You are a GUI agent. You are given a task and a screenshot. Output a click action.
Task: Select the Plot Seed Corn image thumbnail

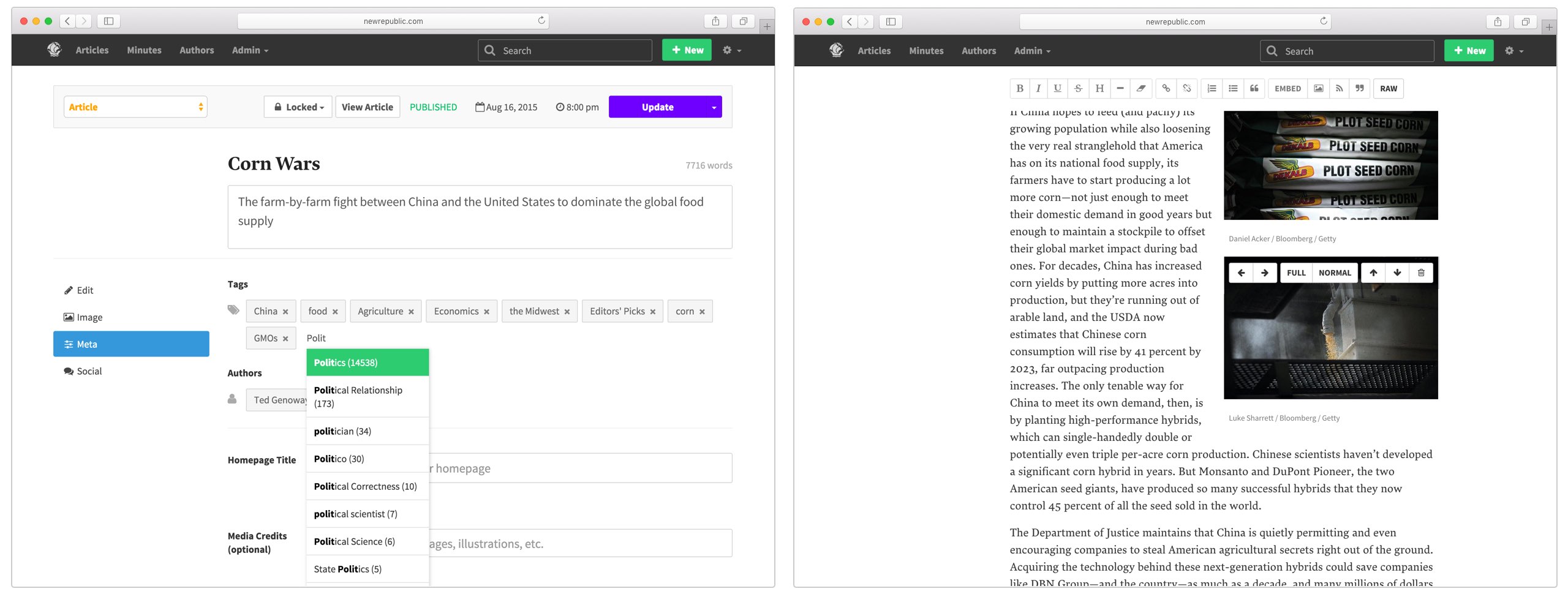click(x=1330, y=165)
